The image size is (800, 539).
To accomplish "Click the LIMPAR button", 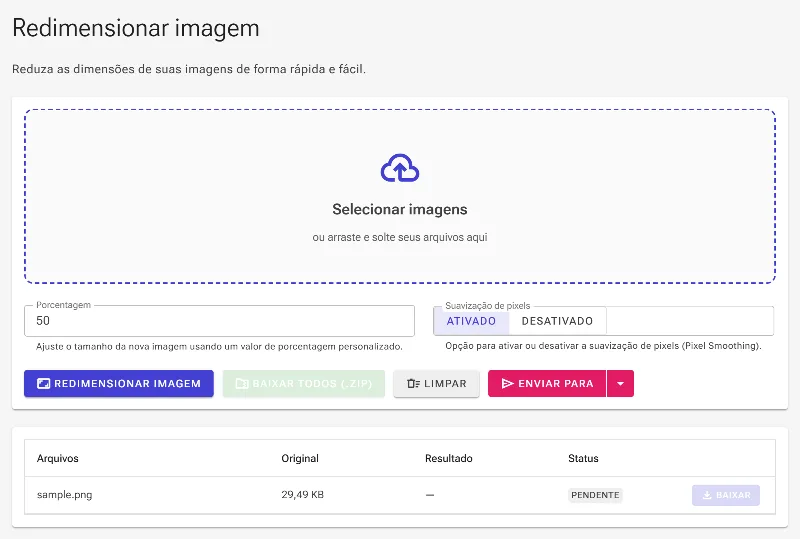I will [436, 383].
